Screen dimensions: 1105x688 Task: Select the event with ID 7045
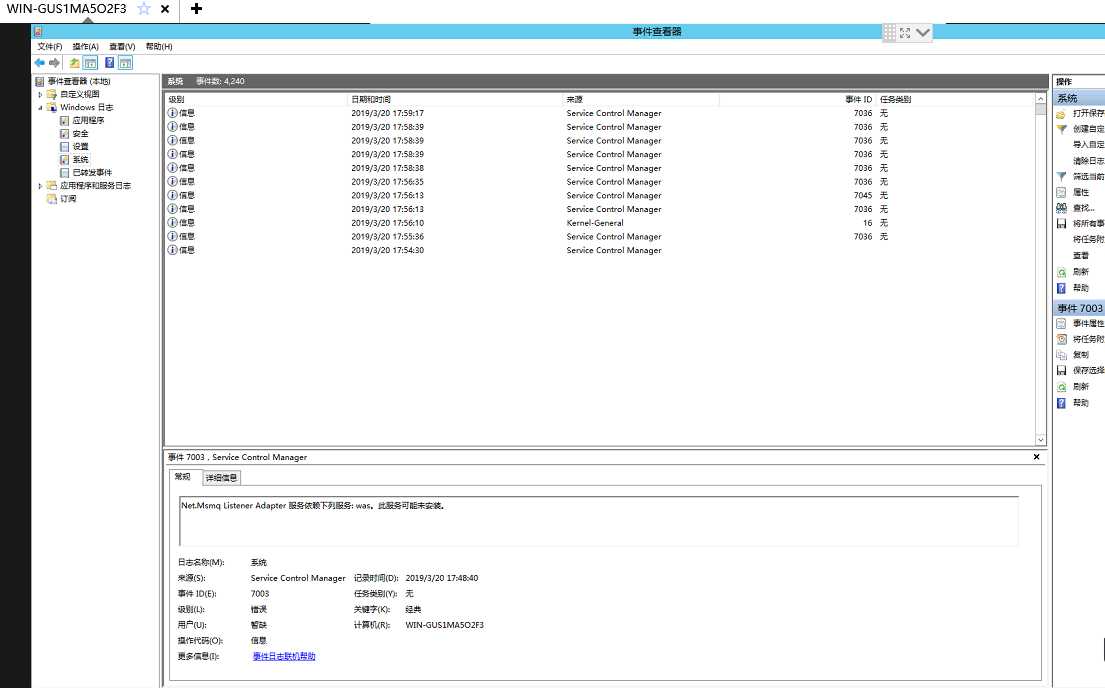tap(600, 195)
